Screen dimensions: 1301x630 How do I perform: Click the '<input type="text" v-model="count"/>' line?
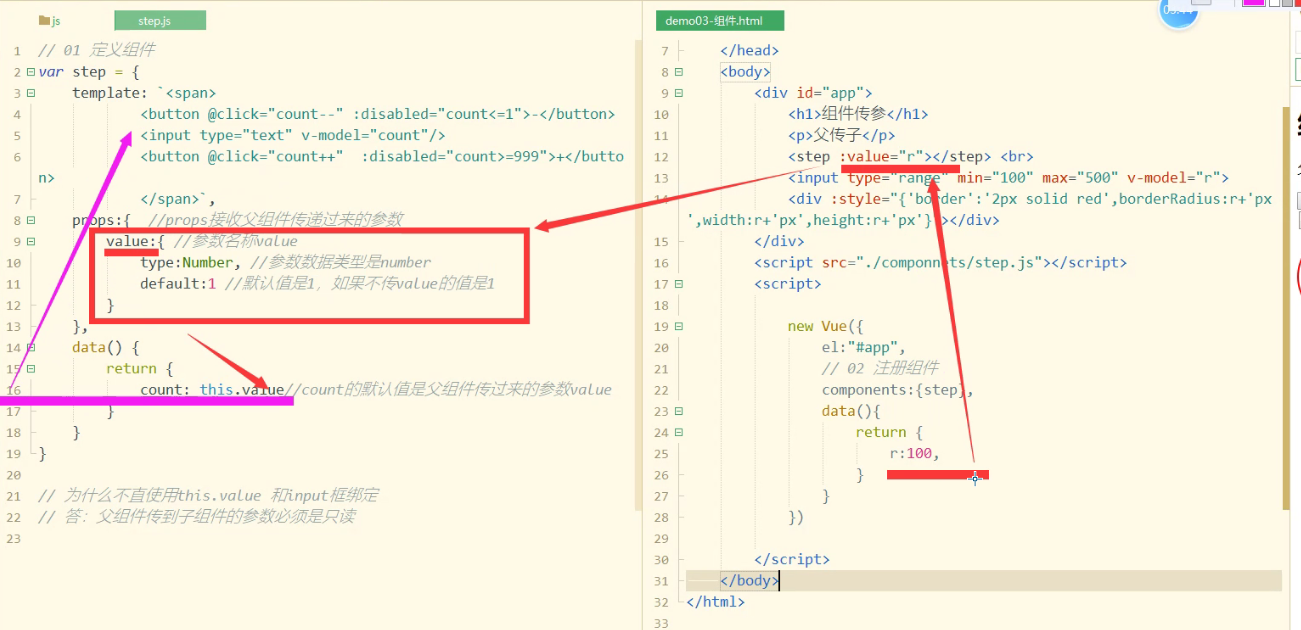(x=293, y=135)
